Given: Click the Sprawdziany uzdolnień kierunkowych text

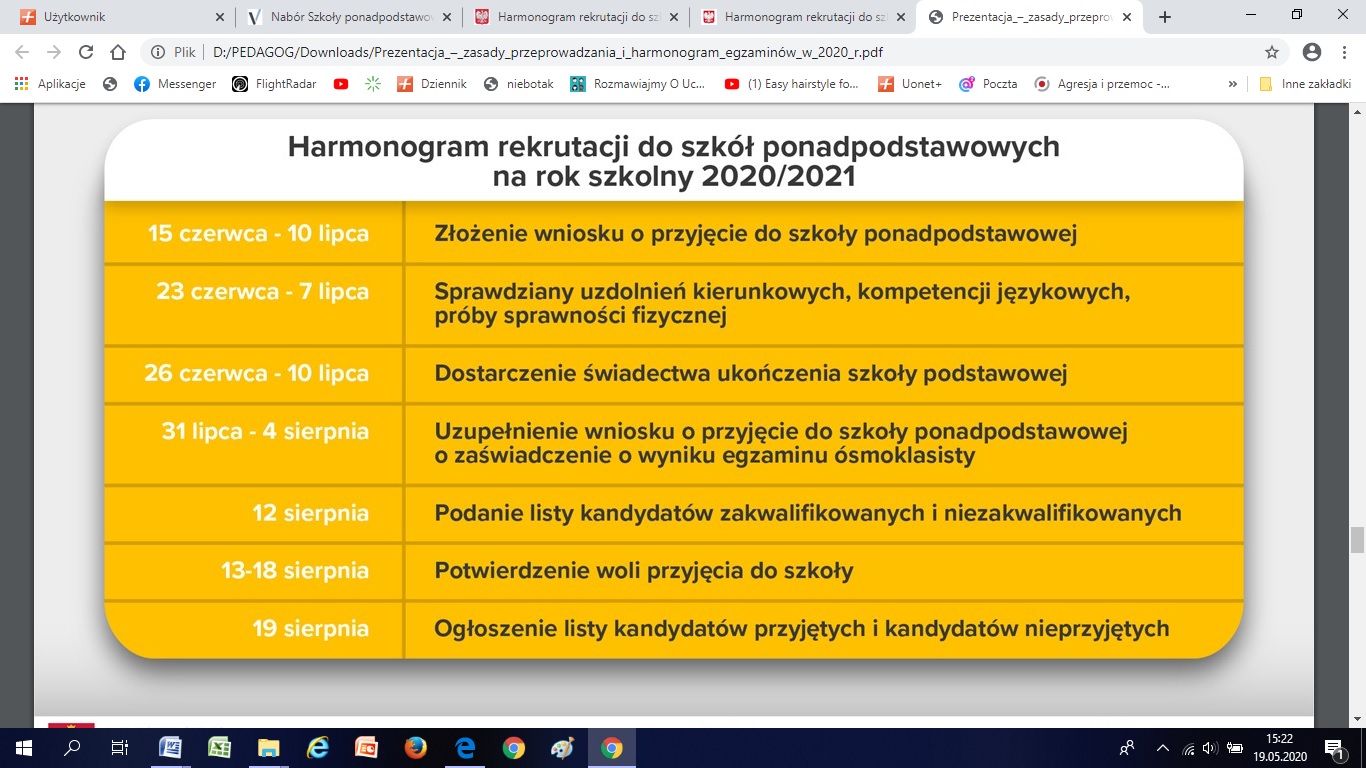Looking at the screenshot, I should coord(783,304).
